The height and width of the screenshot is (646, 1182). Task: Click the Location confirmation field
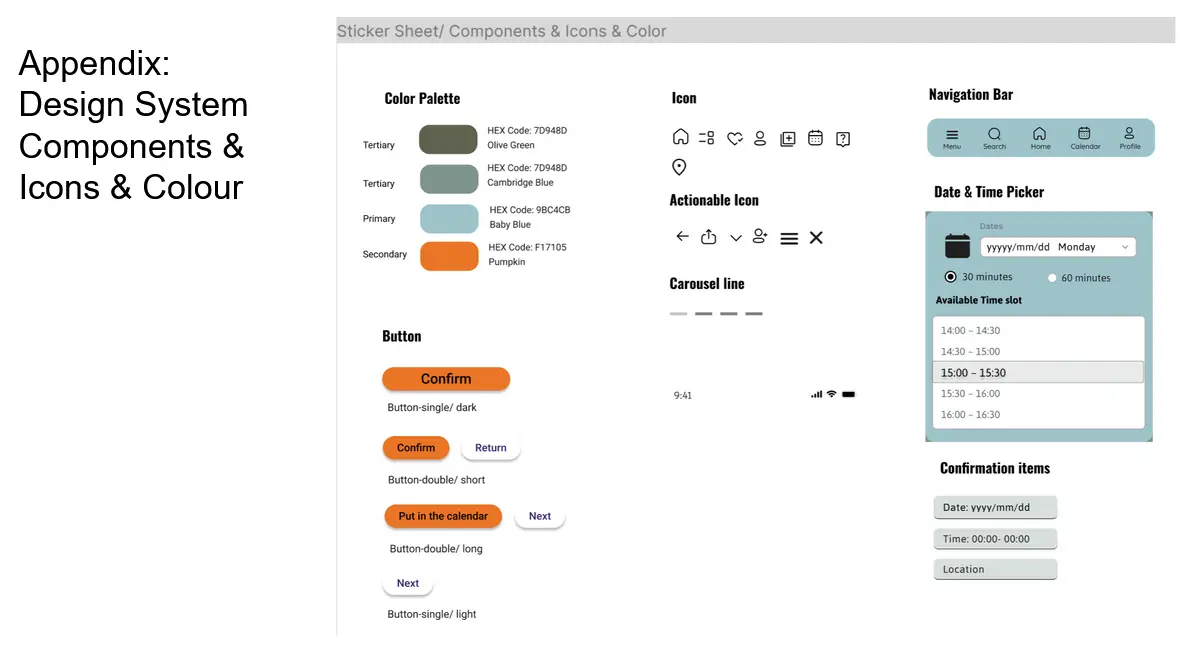pyautogui.click(x=994, y=570)
